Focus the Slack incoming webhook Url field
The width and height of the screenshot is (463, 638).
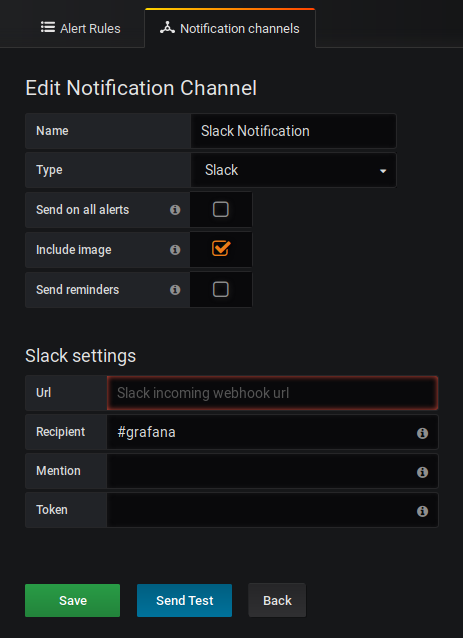[x=272, y=393]
